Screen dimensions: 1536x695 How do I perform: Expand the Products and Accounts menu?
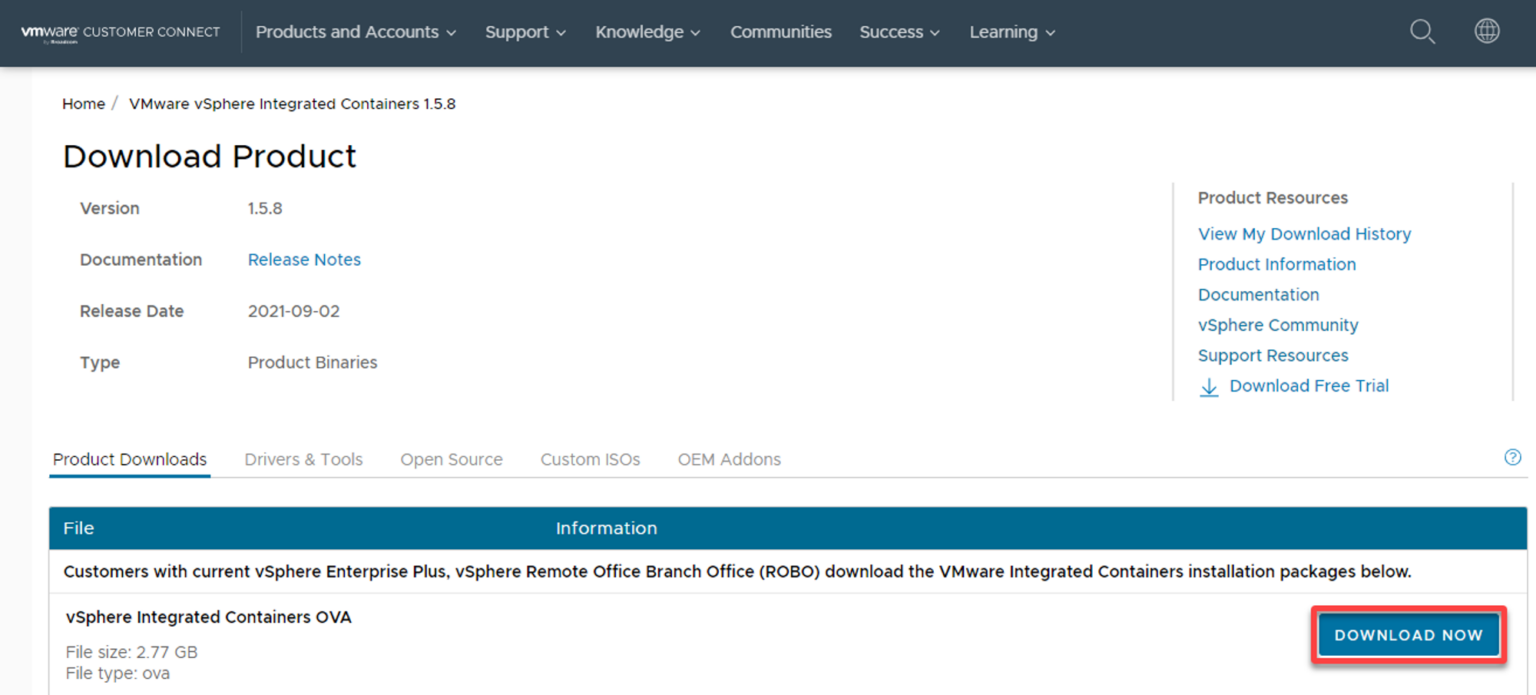tap(355, 31)
